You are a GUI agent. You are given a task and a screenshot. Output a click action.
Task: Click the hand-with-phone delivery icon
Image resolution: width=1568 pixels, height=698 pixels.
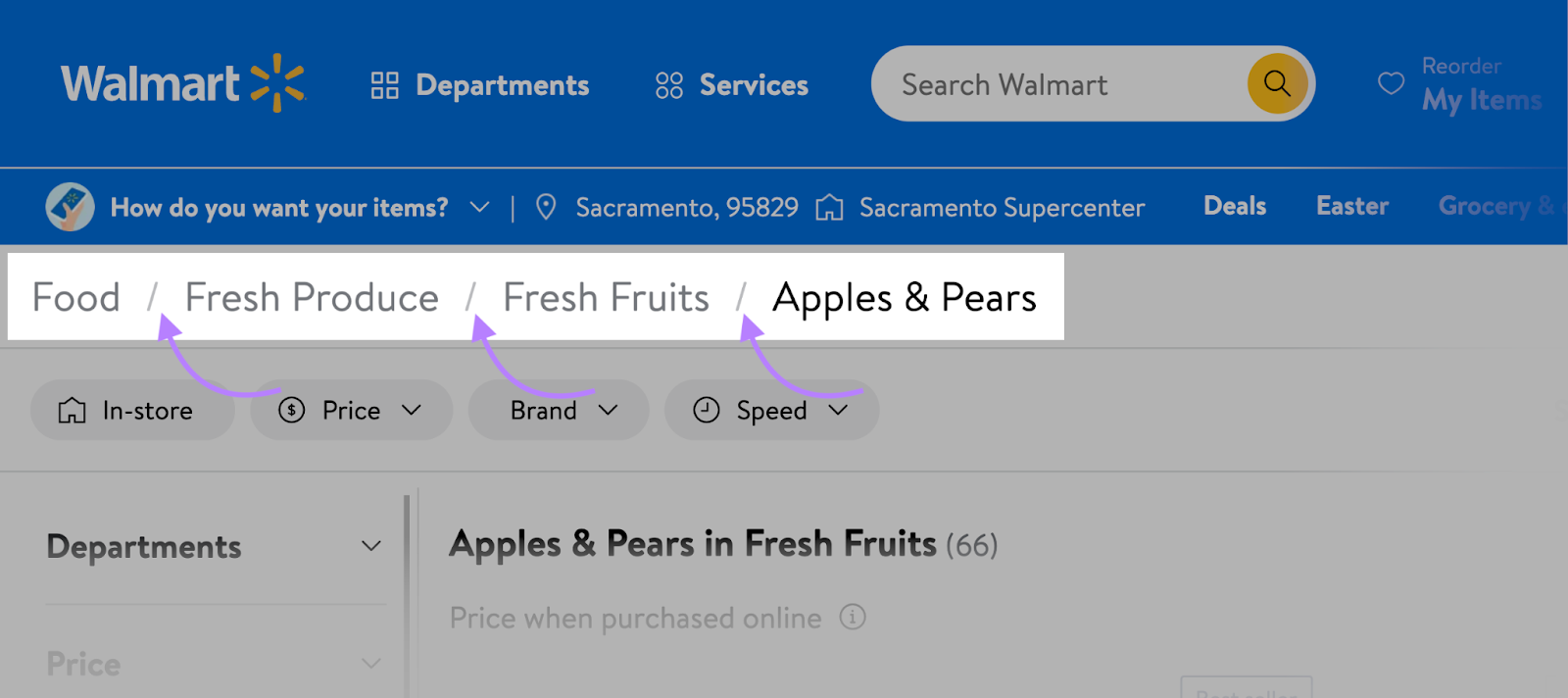point(69,207)
